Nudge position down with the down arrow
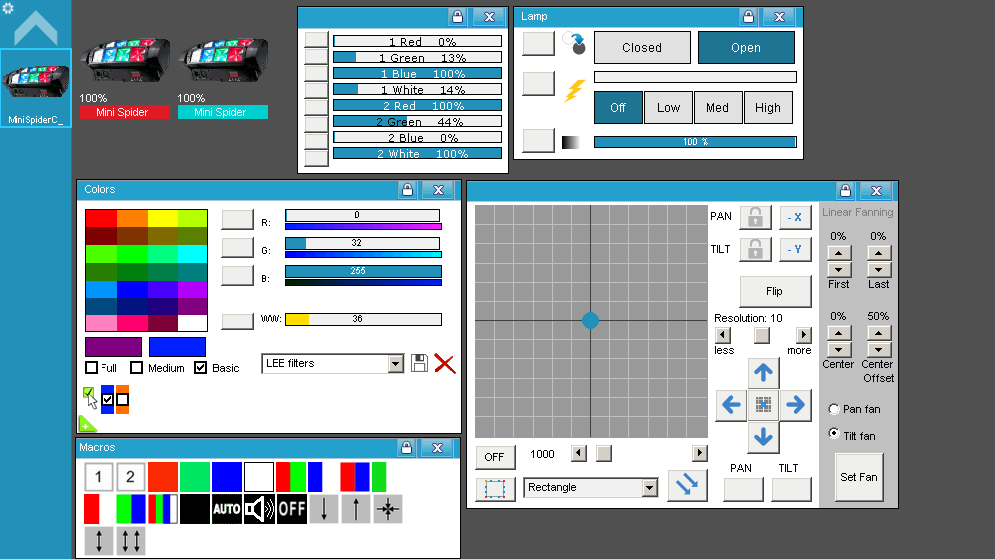Screen dimensions: 995x559 [x=763, y=437]
